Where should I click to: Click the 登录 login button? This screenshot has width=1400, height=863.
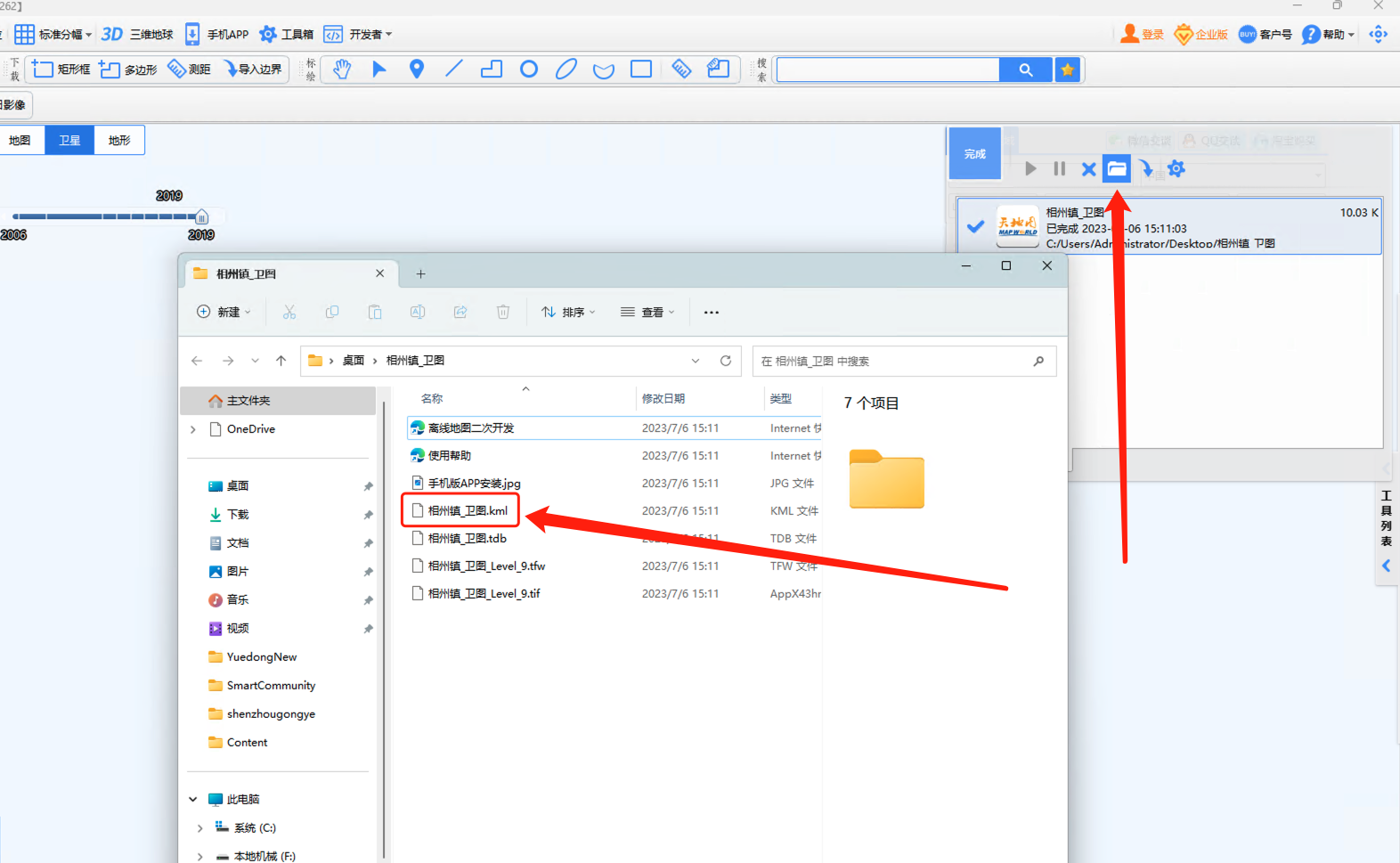click(1143, 34)
